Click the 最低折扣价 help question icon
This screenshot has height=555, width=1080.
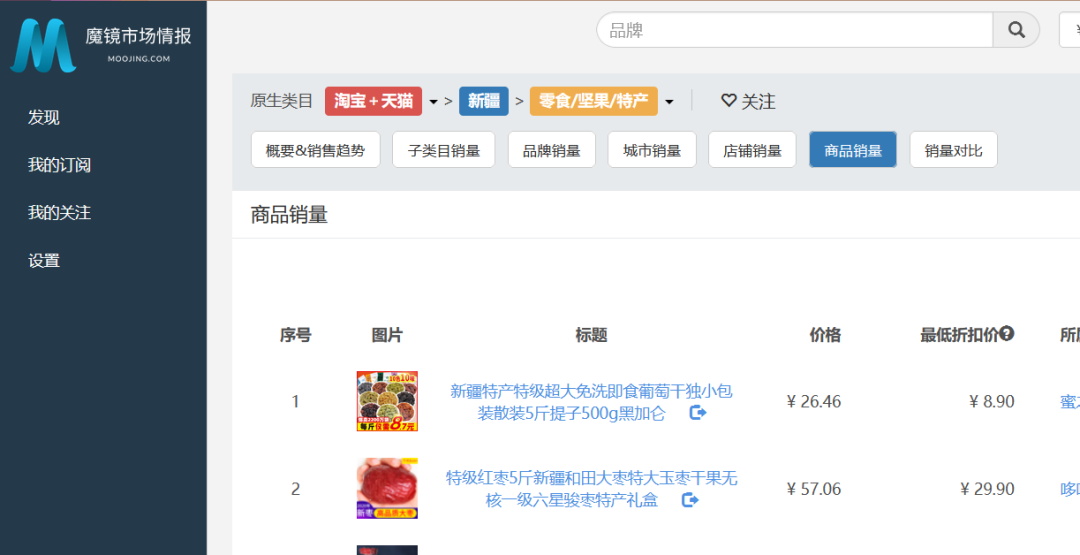pos(1006,334)
